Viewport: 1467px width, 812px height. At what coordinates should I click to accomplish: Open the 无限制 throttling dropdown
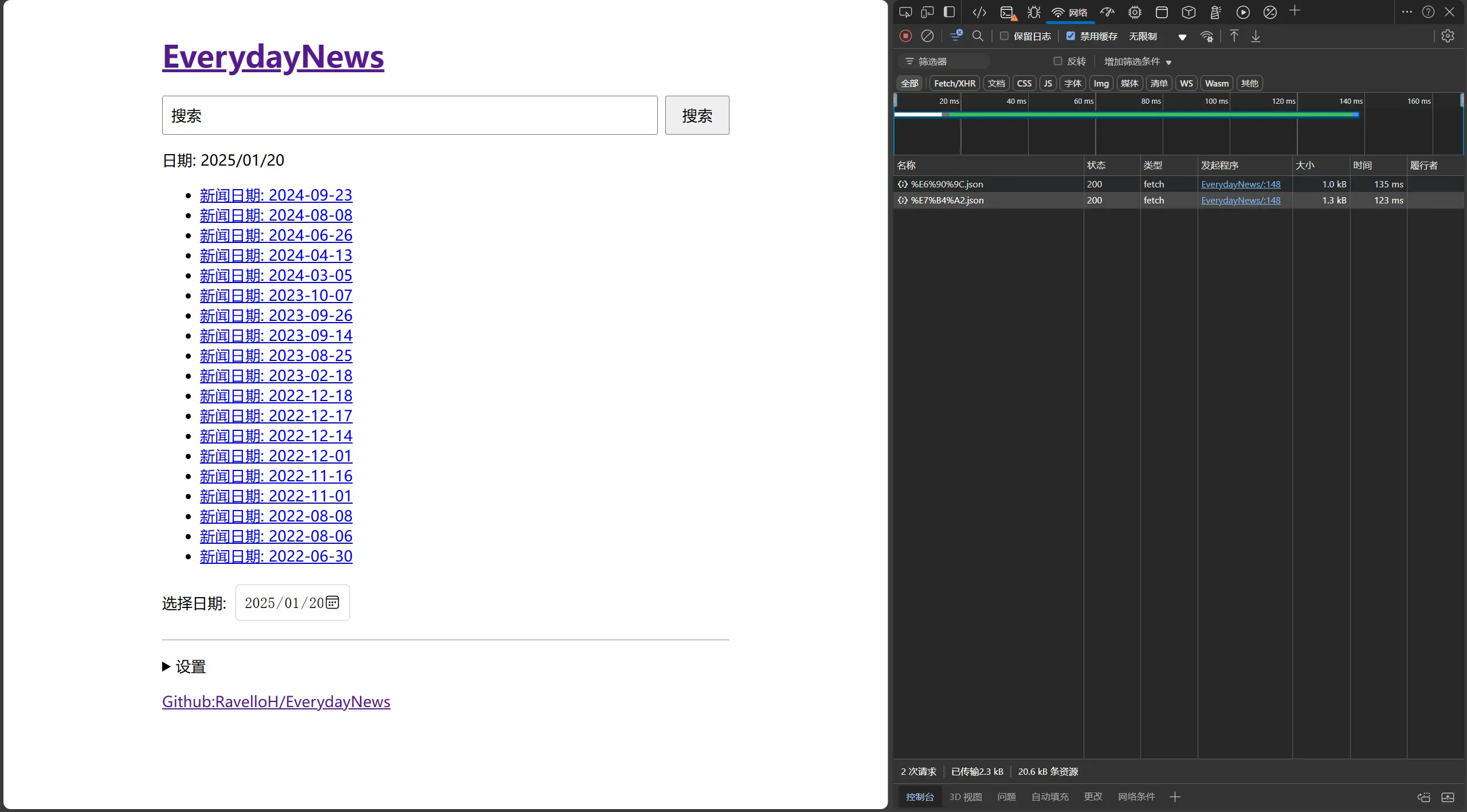pyautogui.click(x=1158, y=37)
